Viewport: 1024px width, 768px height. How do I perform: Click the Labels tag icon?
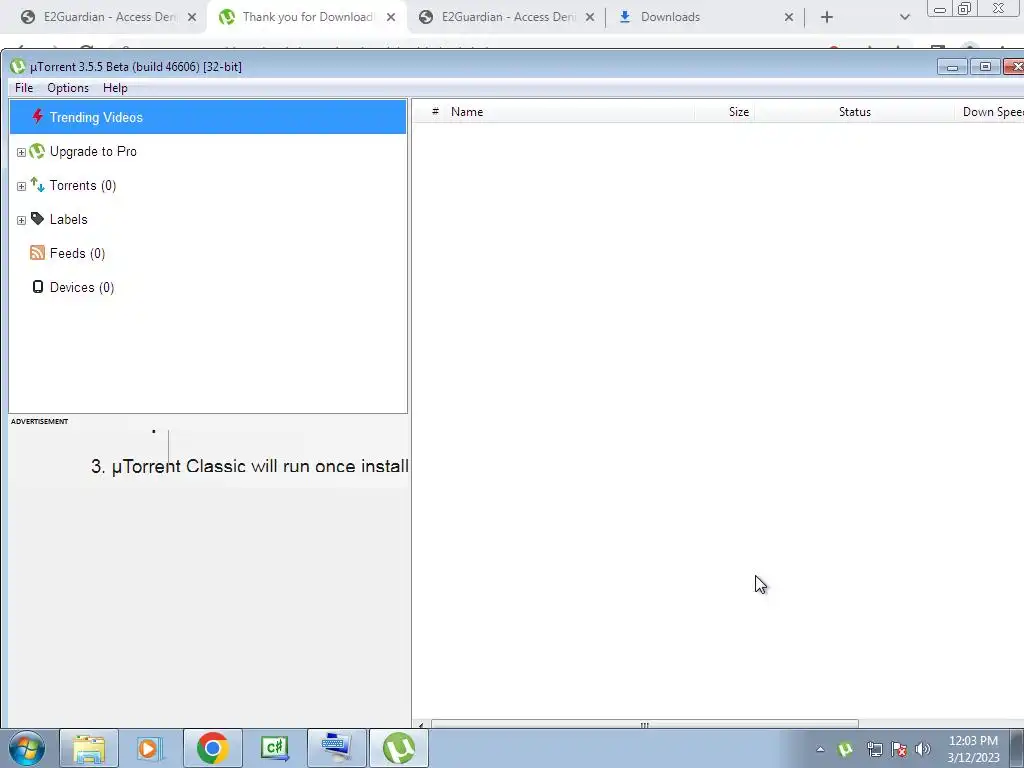tap(37, 219)
